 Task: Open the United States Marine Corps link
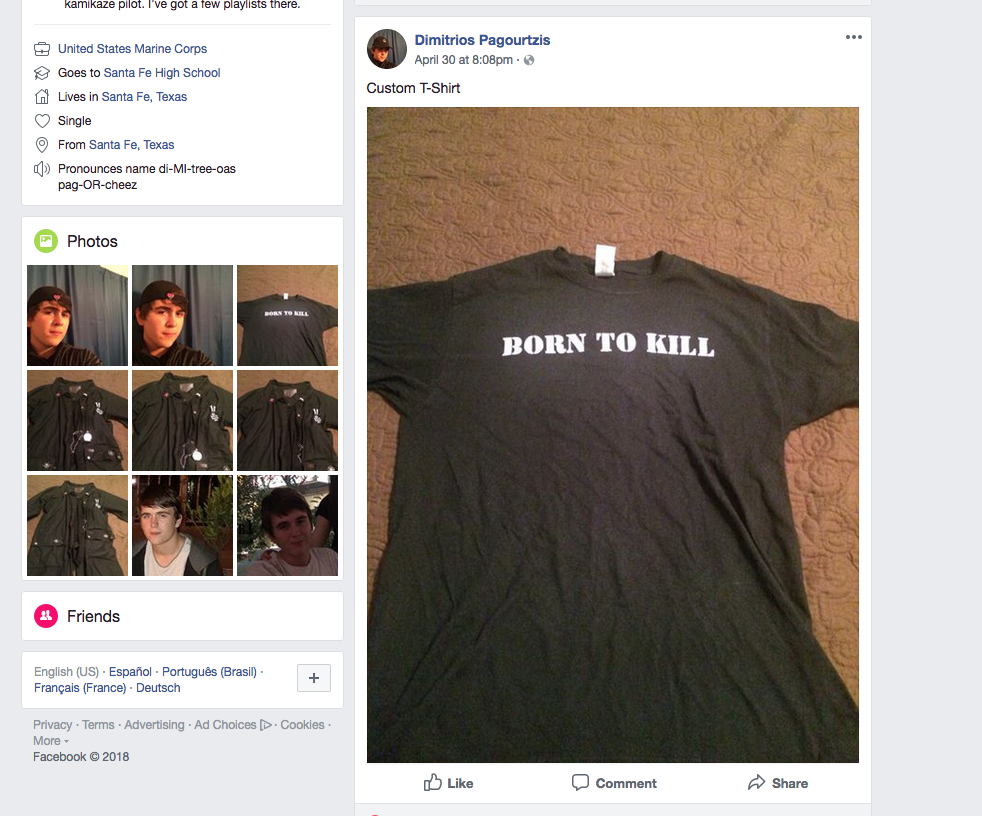click(x=132, y=49)
